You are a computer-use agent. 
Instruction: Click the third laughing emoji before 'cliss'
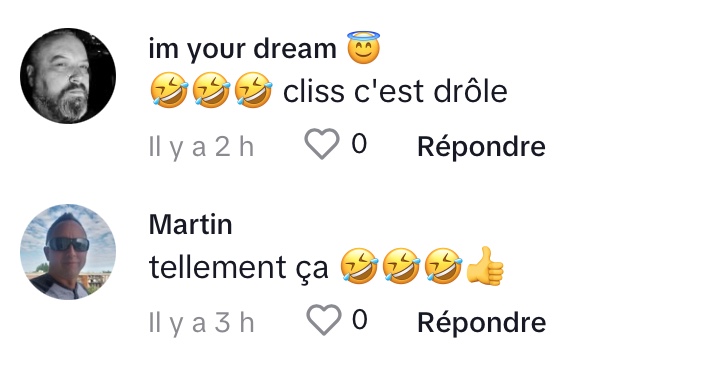(x=253, y=90)
